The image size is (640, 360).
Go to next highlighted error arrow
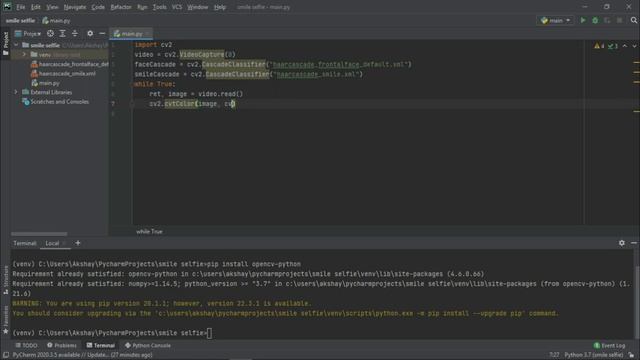[634, 46]
